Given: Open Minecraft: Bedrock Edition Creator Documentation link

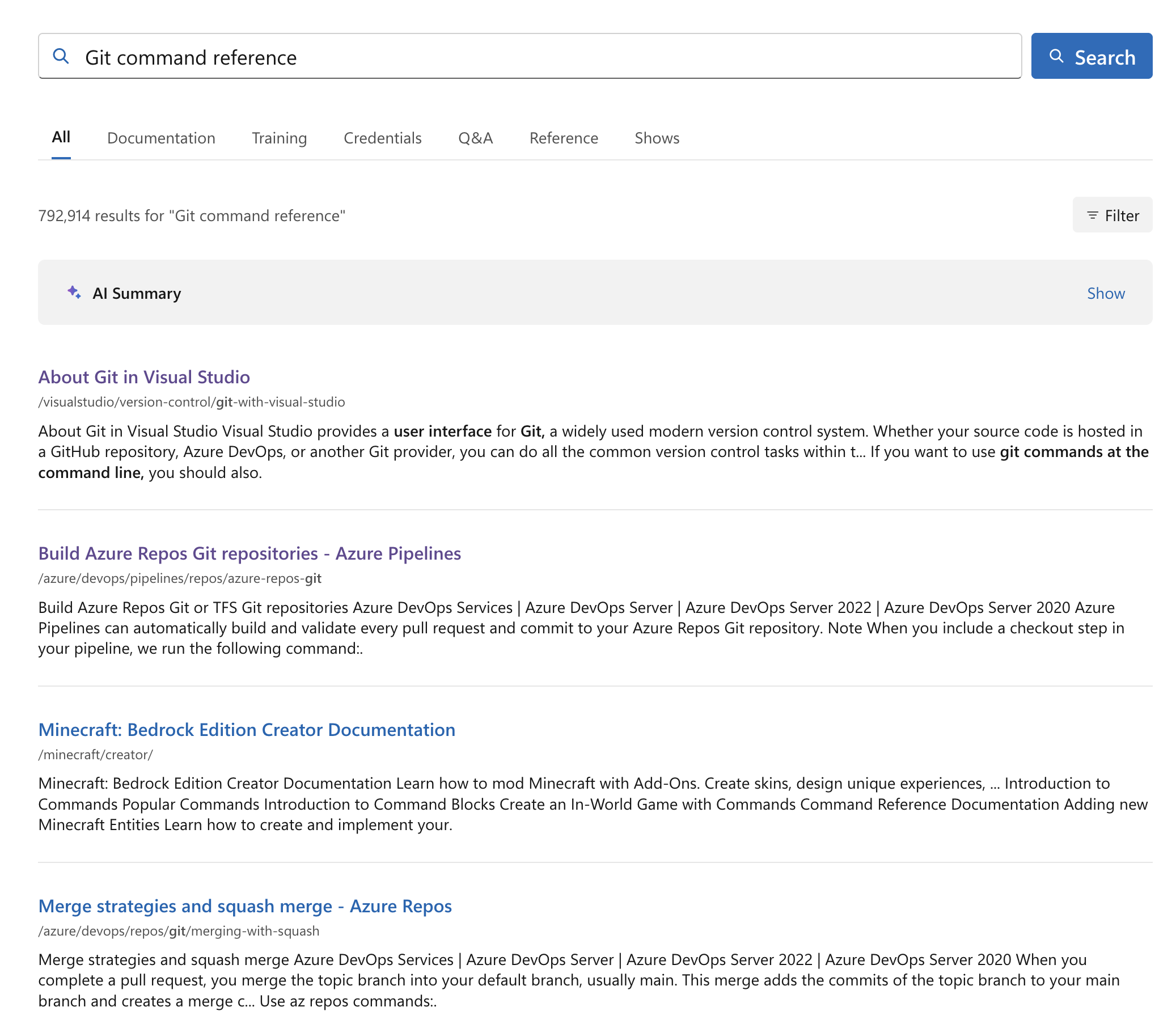Looking at the screenshot, I should click(x=247, y=730).
